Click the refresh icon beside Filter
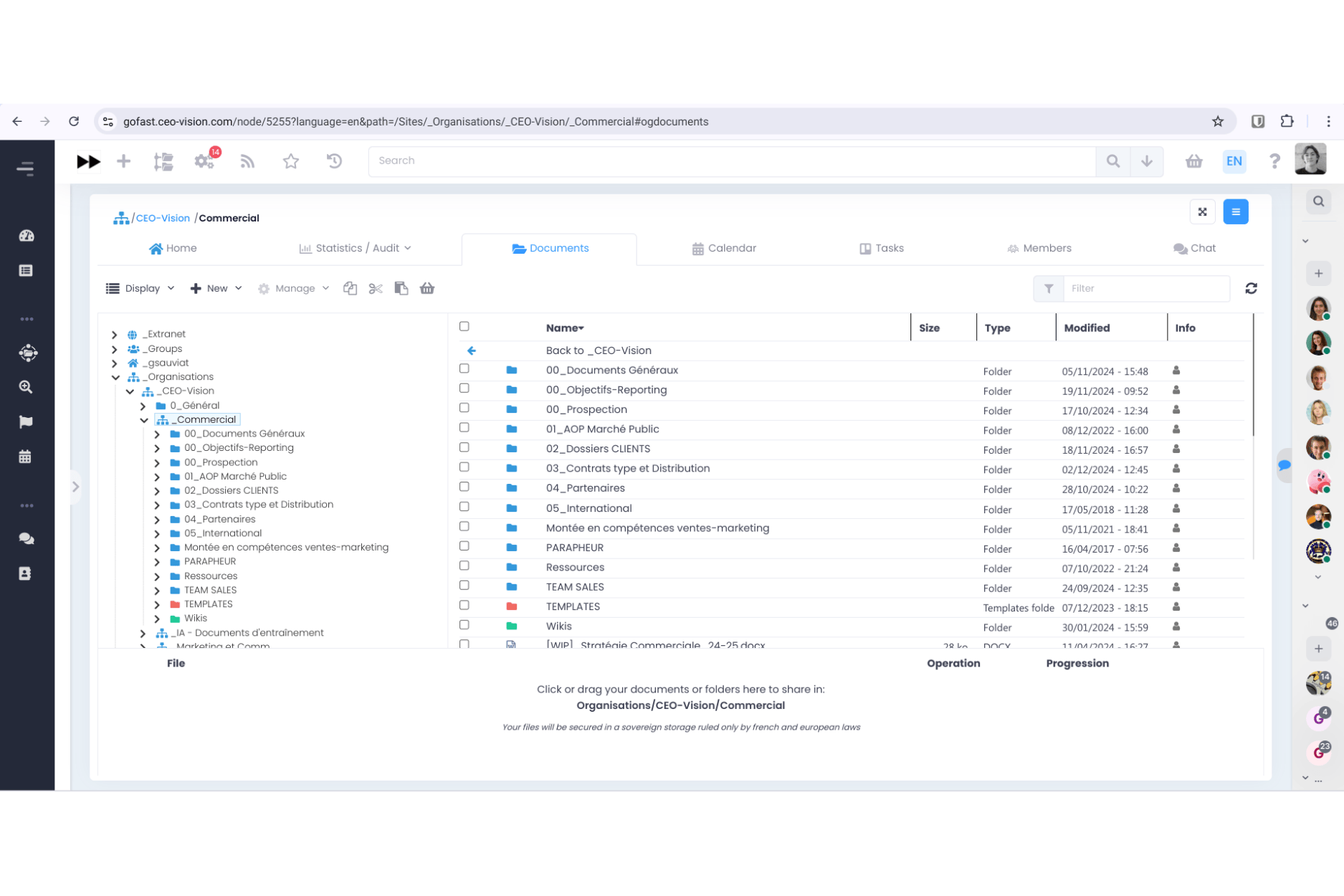 tap(1251, 289)
